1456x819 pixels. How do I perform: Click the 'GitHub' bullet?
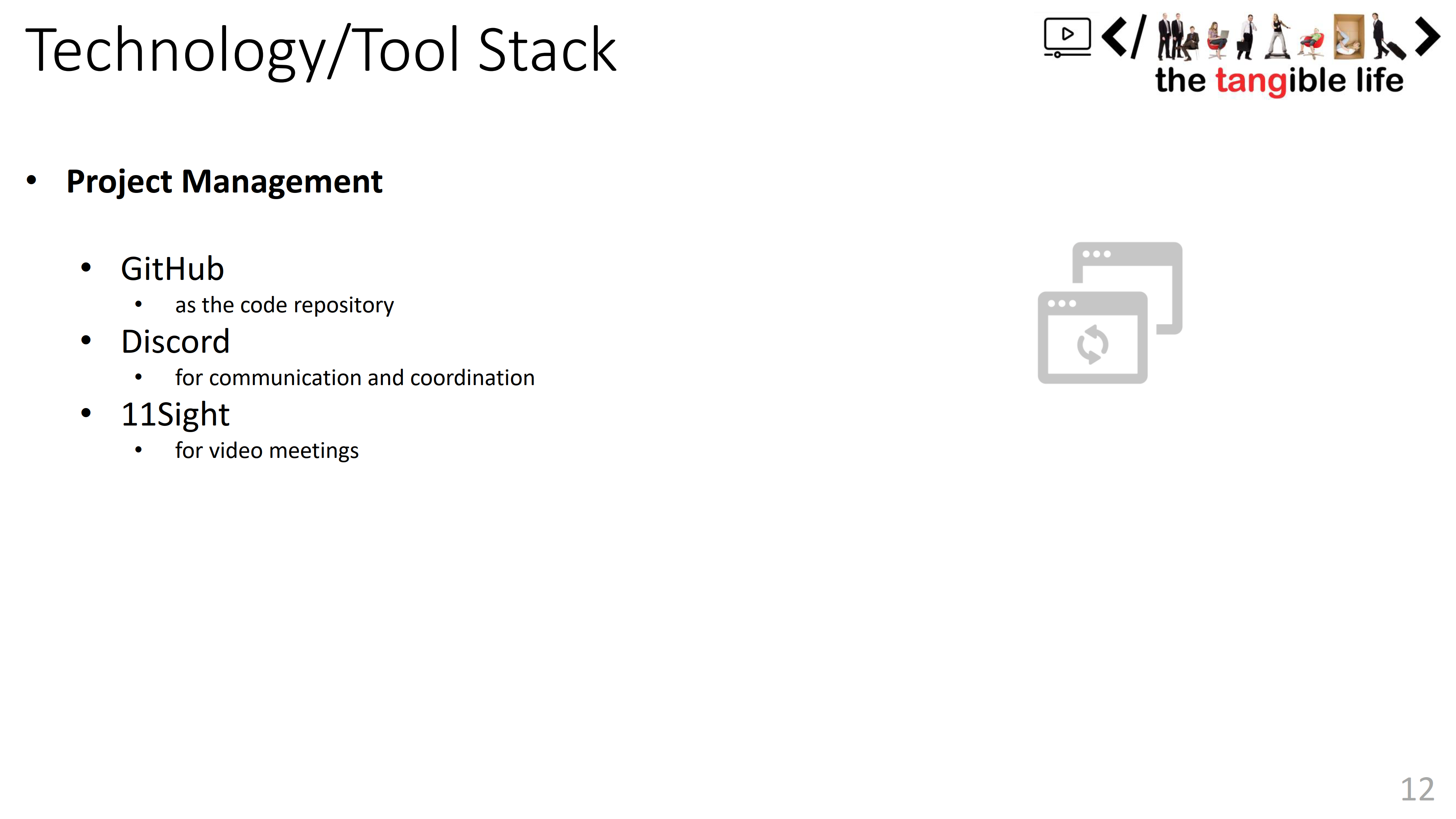[x=173, y=269]
